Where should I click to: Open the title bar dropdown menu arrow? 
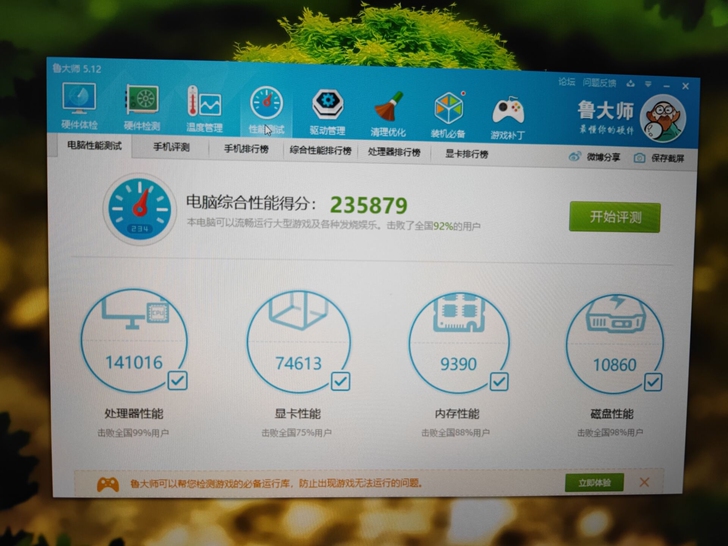coord(648,84)
